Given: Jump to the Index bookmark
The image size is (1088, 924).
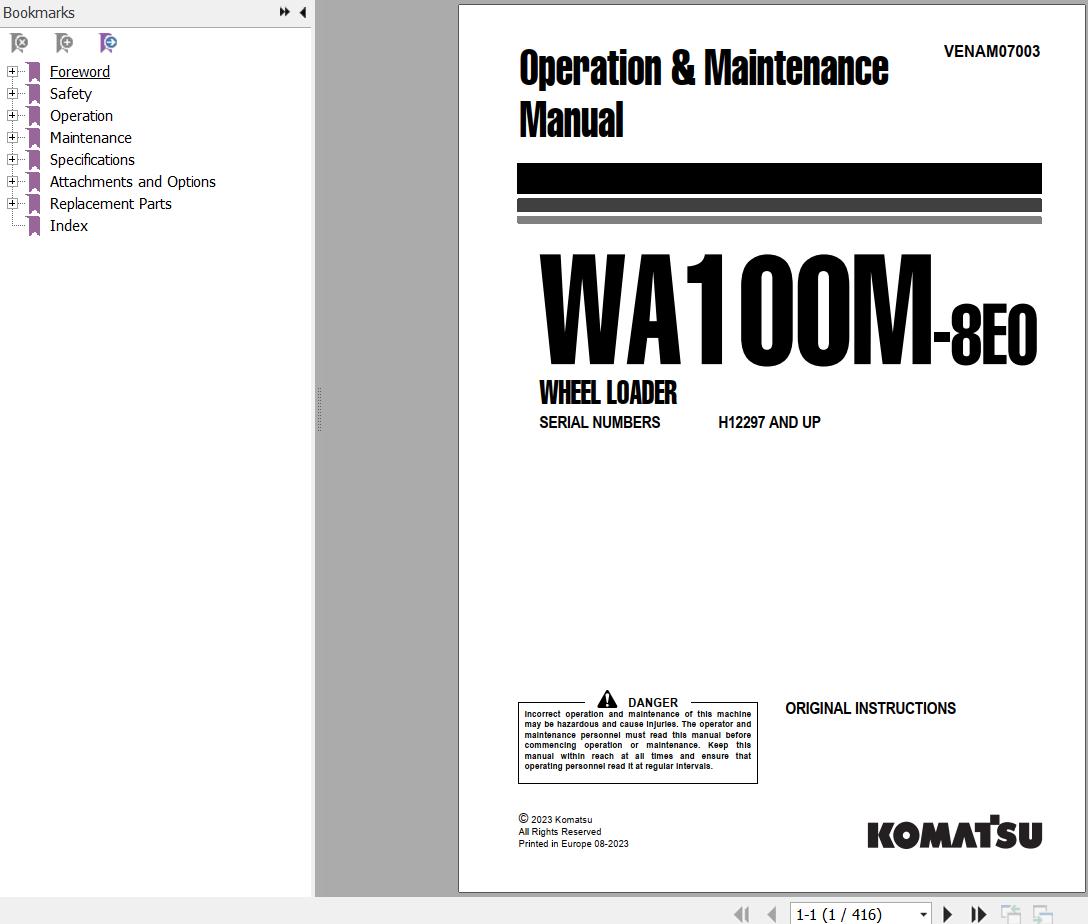Looking at the screenshot, I should tap(69, 225).
